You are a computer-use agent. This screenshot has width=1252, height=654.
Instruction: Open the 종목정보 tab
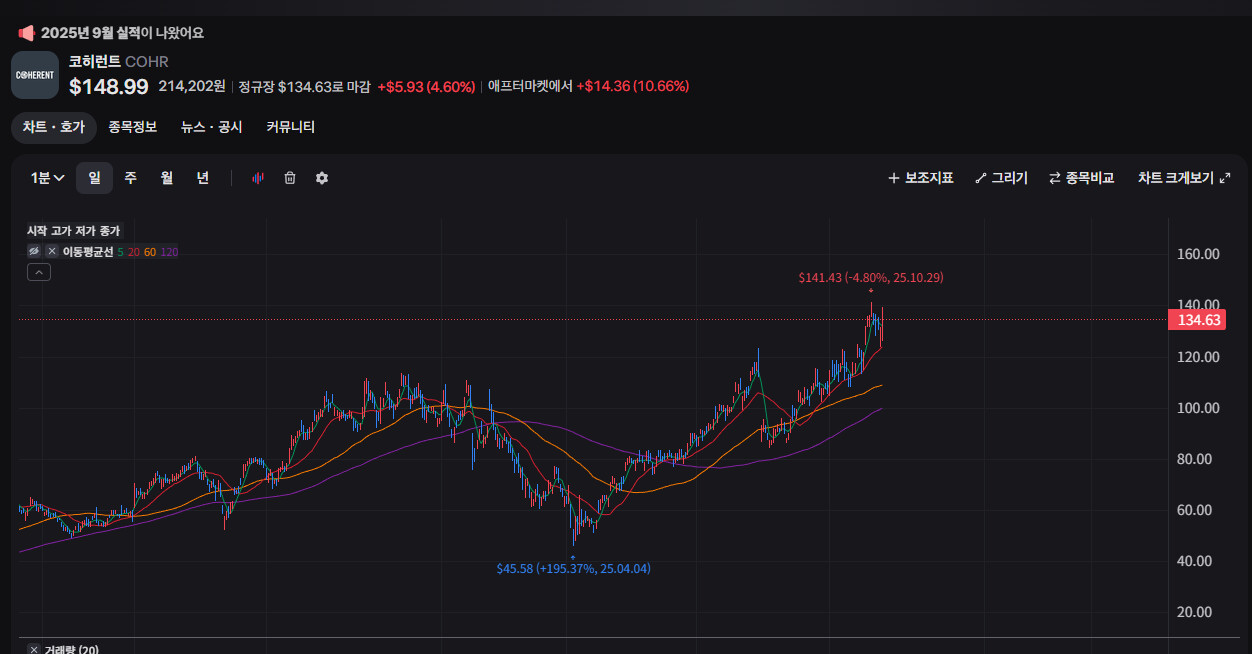[x=133, y=127]
